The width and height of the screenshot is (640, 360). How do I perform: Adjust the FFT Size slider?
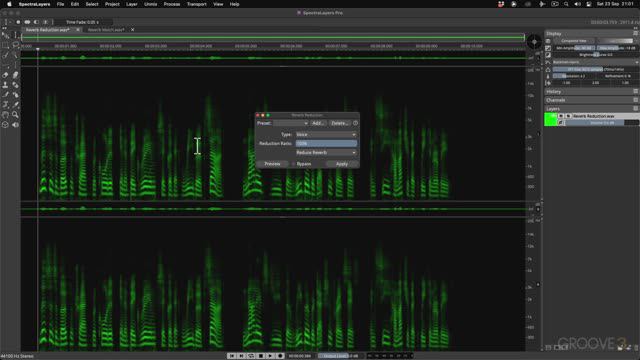click(x=596, y=69)
